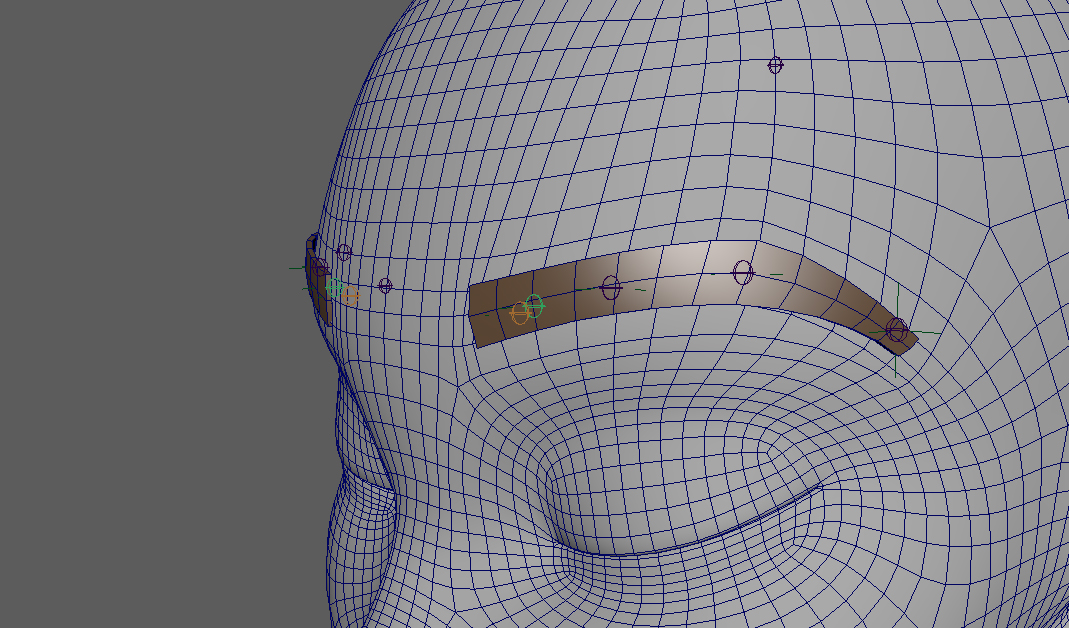The width and height of the screenshot is (1069, 628).
Task: Click the purple locator sitting on the small far eyebrow strip
Action: (x=321, y=269)
